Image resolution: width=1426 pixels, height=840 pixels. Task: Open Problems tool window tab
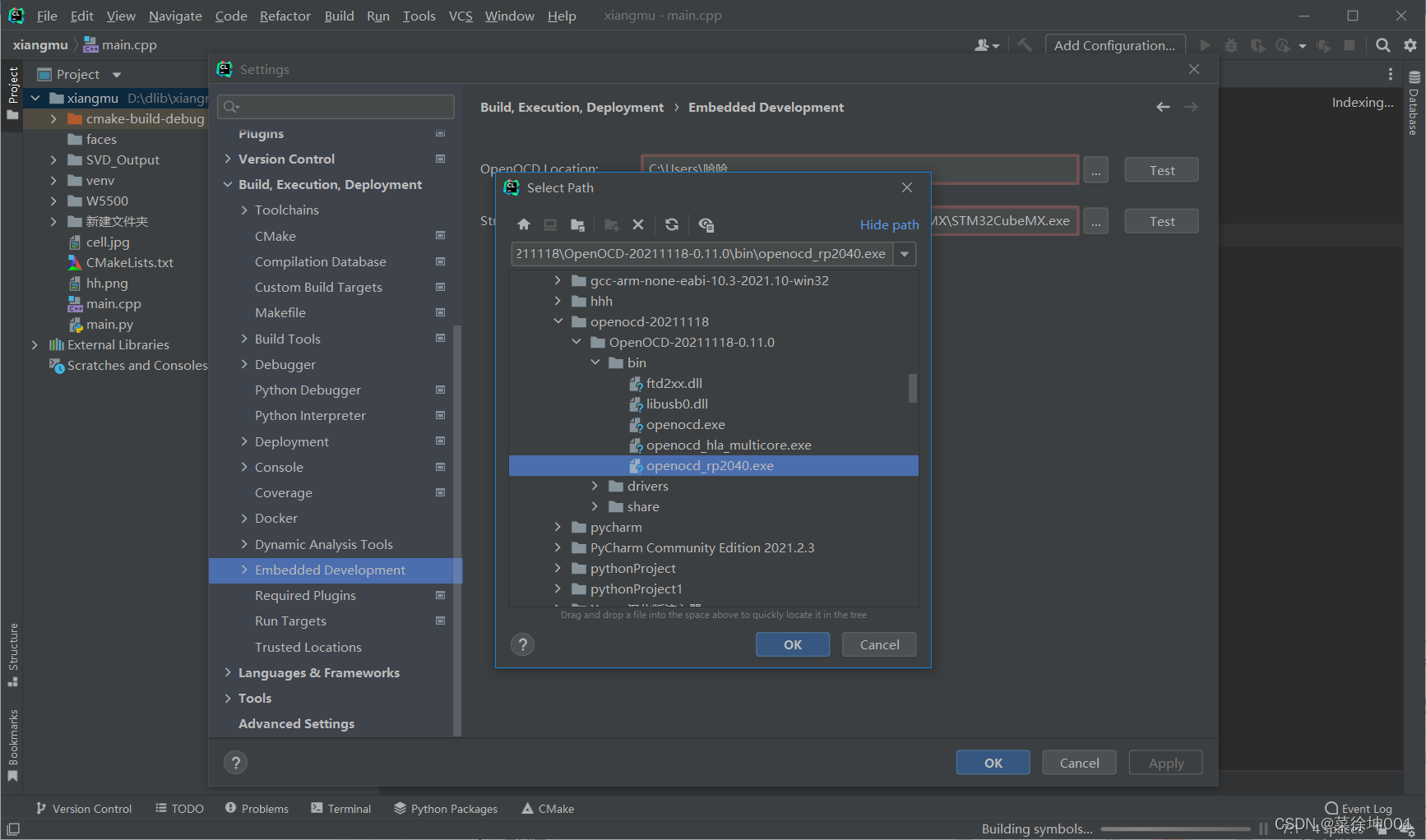tap(257, 809)
